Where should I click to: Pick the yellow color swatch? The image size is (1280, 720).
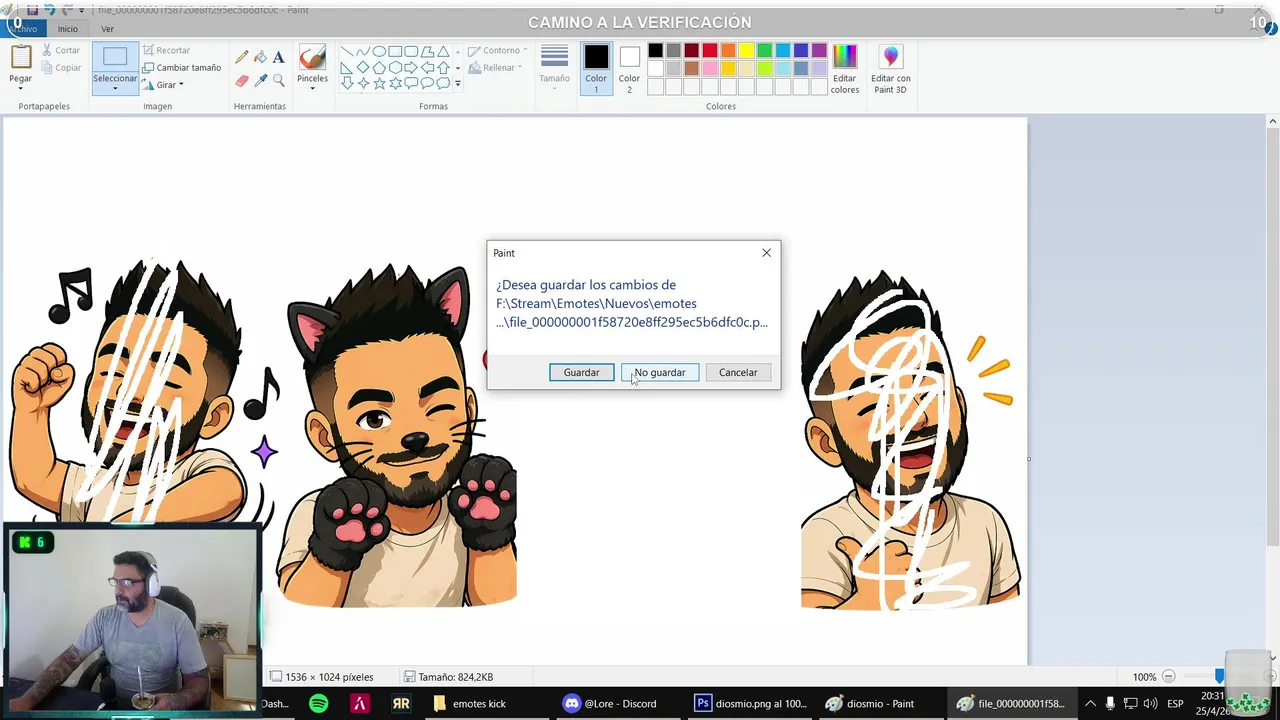746,51
